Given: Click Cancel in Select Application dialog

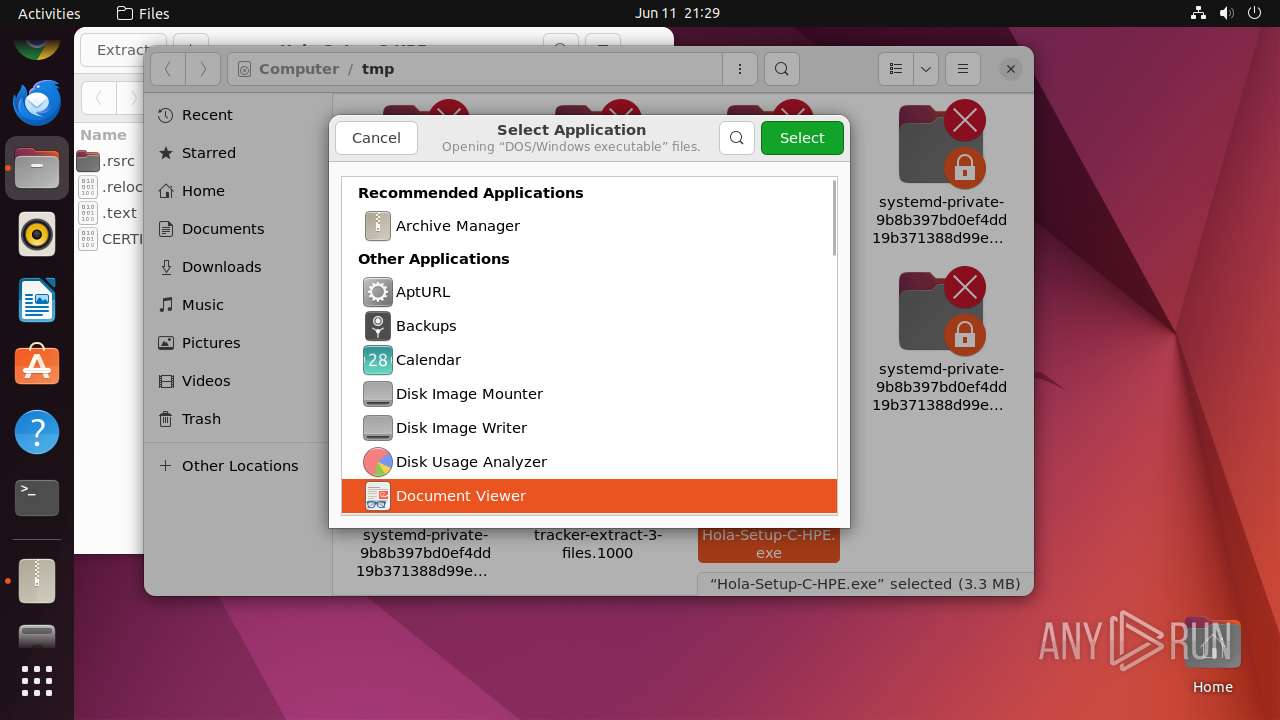Looking at the screenshot, I should pyautogui.click(x=376, y=138).
